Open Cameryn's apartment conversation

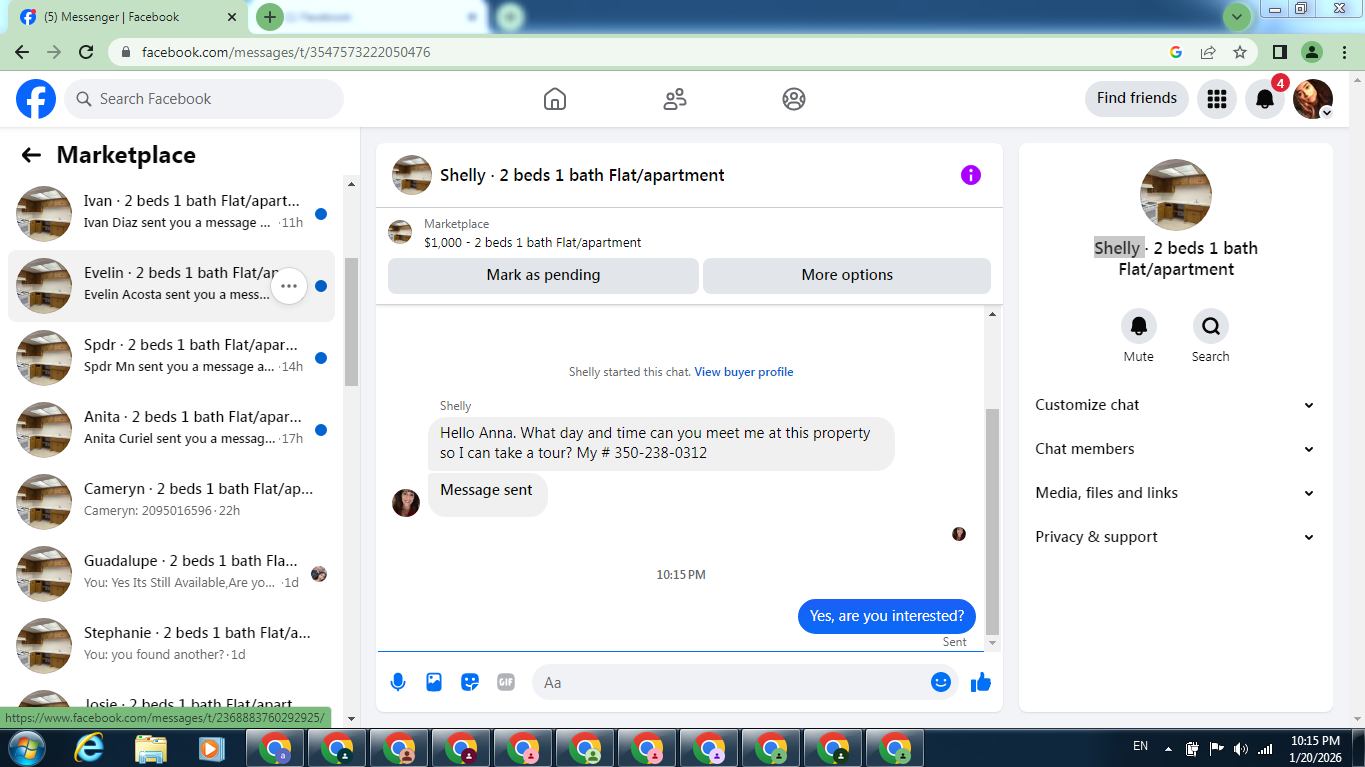[171, 502]
